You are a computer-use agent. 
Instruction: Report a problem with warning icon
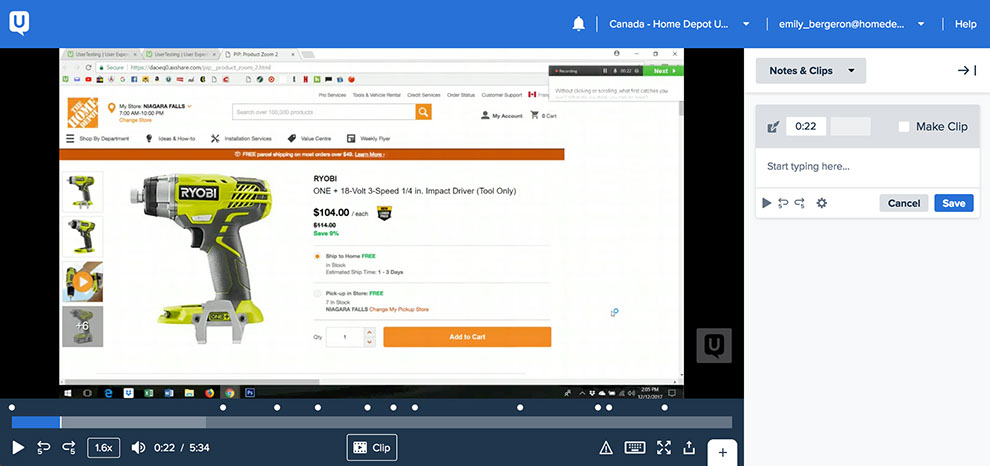click(606, 448)
